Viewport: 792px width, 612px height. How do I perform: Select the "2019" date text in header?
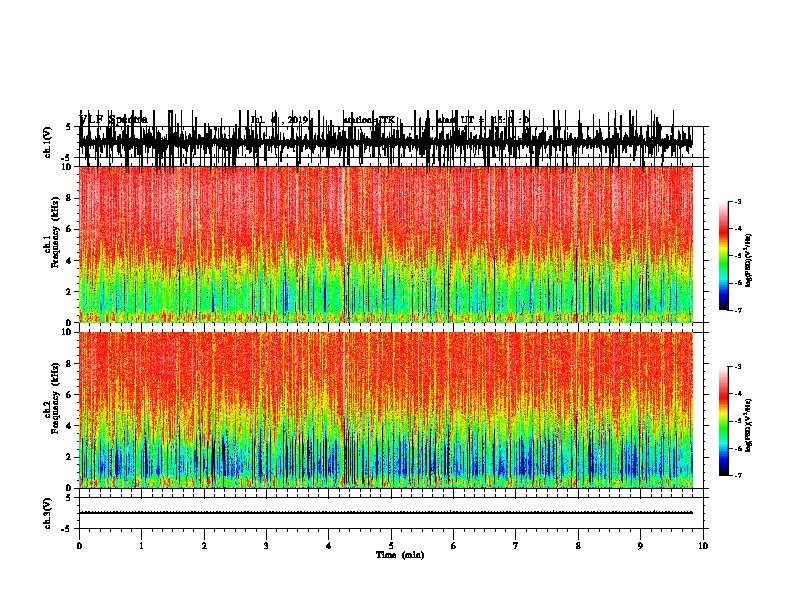coord(298,120)
